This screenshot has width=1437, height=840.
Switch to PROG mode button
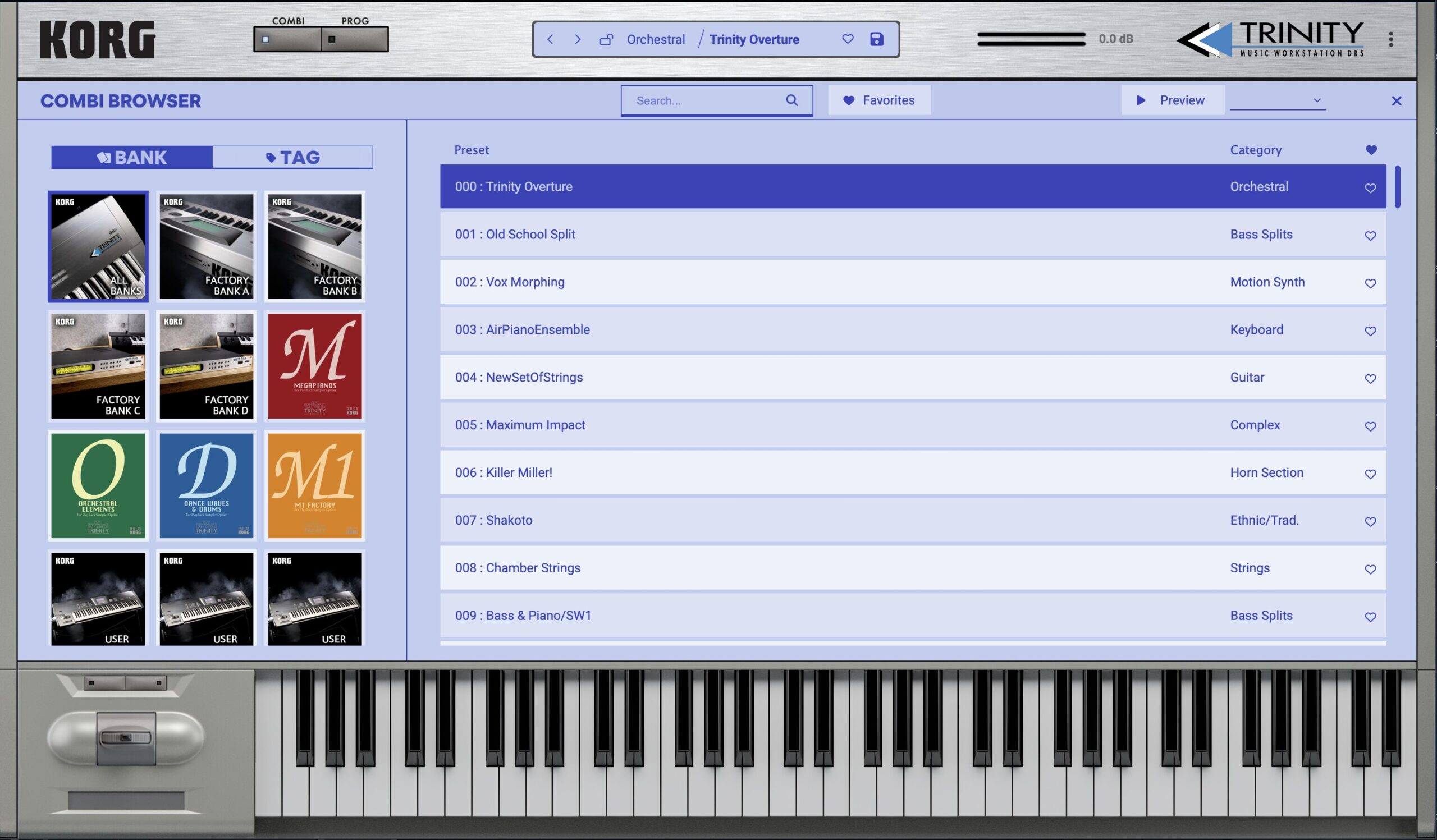coord(354,39)
